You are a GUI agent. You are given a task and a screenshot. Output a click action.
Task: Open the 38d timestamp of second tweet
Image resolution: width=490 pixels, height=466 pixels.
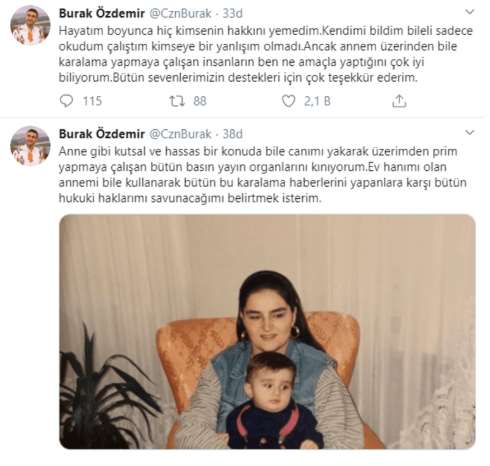coord(232,134)
